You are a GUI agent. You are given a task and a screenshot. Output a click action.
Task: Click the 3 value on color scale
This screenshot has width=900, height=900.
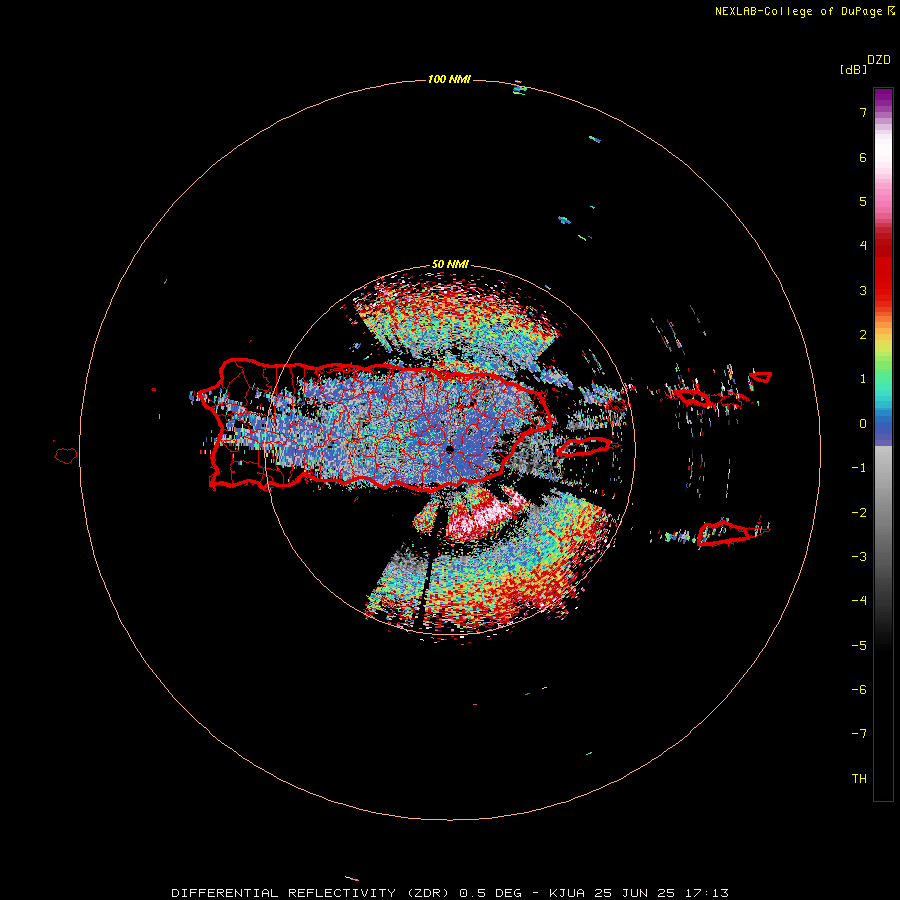pyautogui.click(x=863, y=290)
